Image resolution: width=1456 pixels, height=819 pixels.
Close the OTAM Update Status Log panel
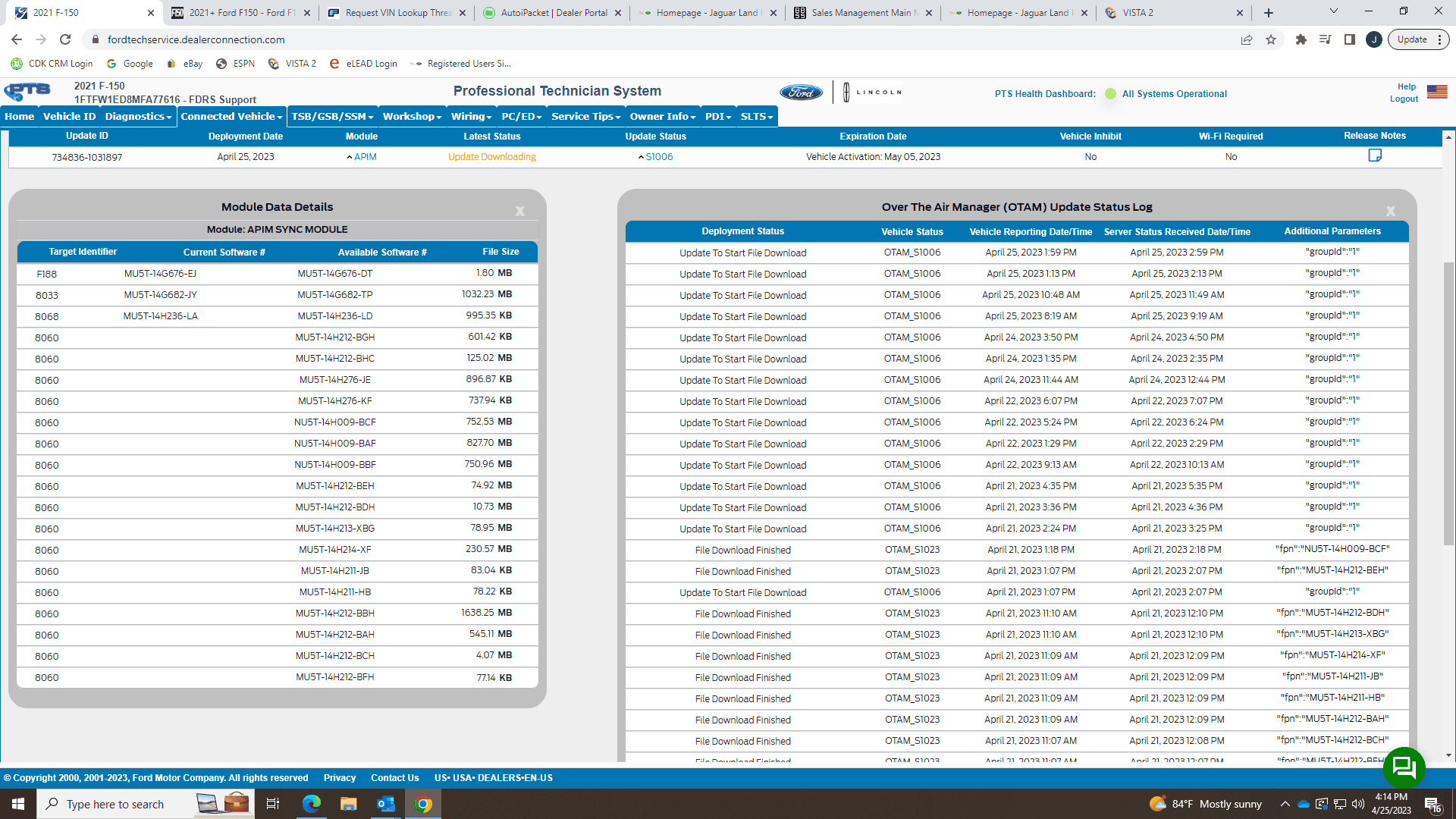1390,212
